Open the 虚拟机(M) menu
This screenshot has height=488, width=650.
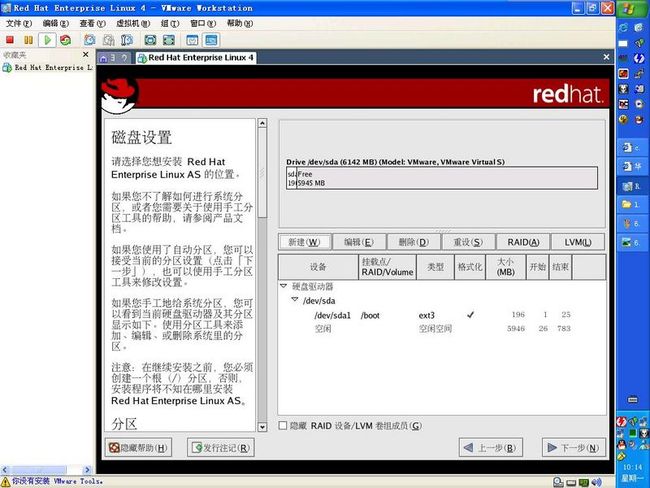[133, 23]
